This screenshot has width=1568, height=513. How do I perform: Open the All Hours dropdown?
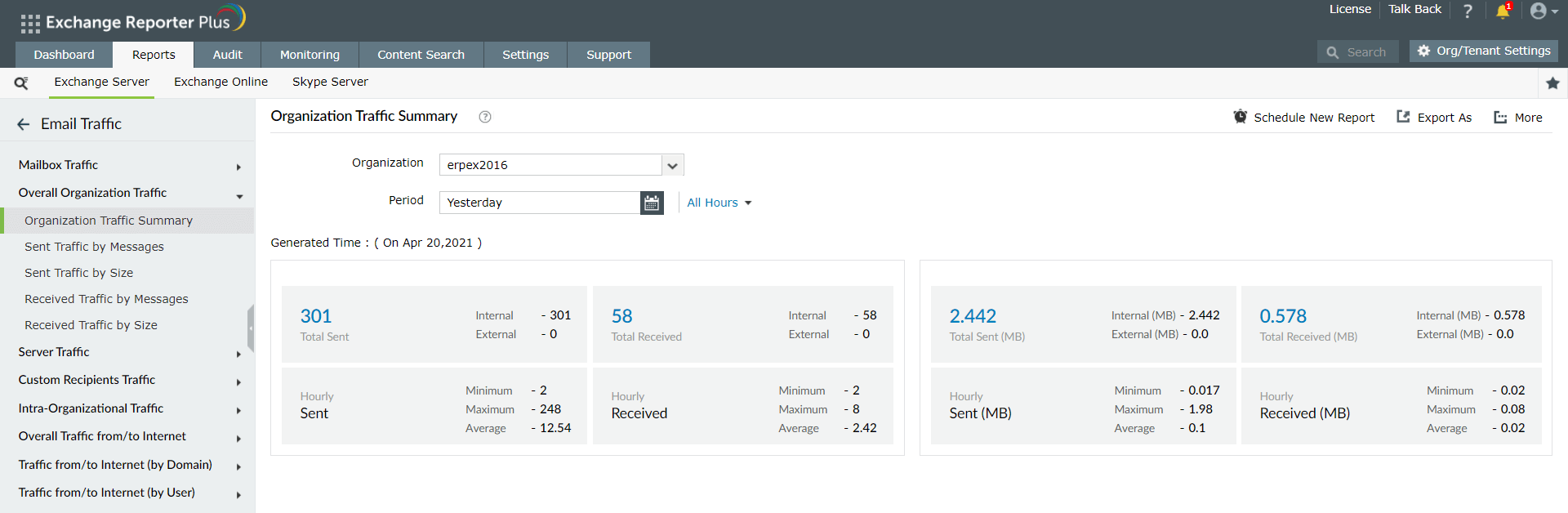click(x=719, y=203)
